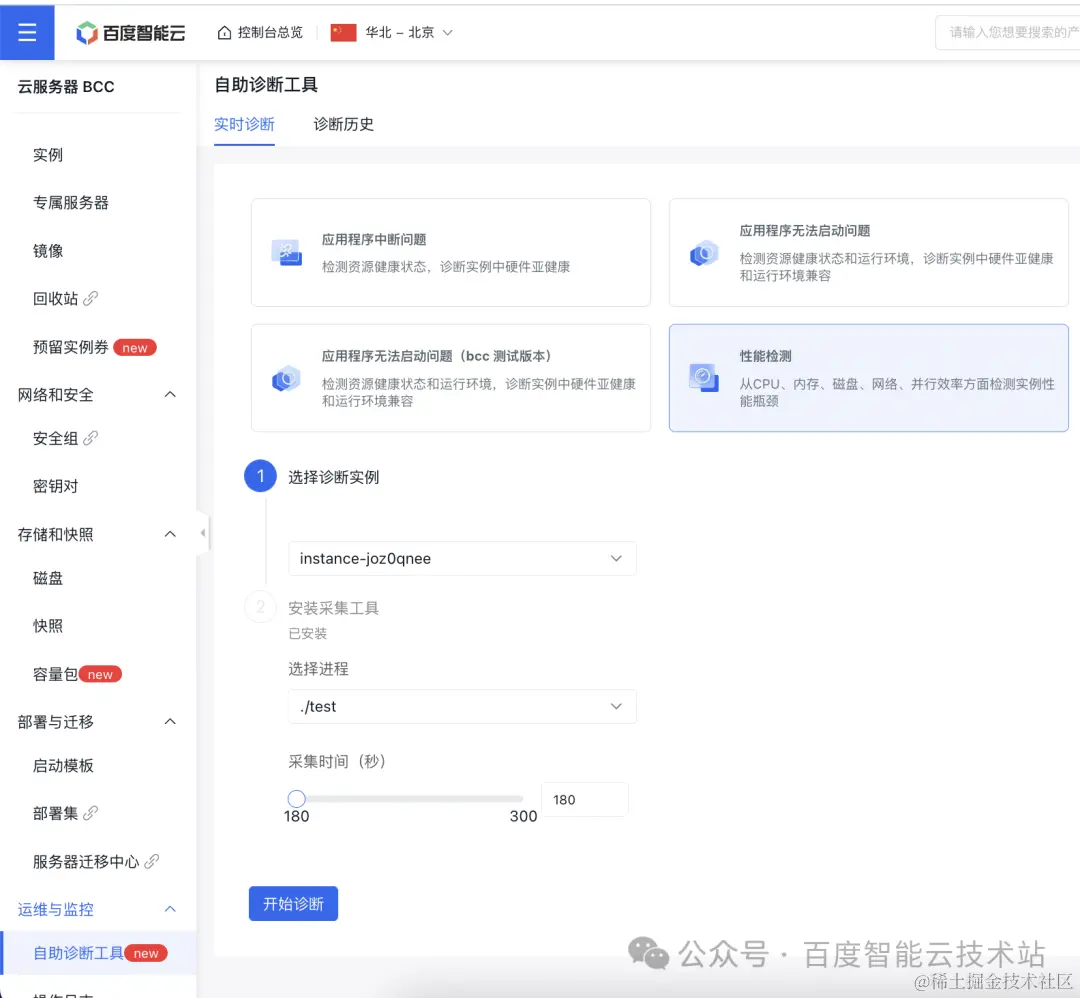1080x998 pixels.
Task: Open the instance-joz0qnee instance dropdown
Action: coord(461,558)
